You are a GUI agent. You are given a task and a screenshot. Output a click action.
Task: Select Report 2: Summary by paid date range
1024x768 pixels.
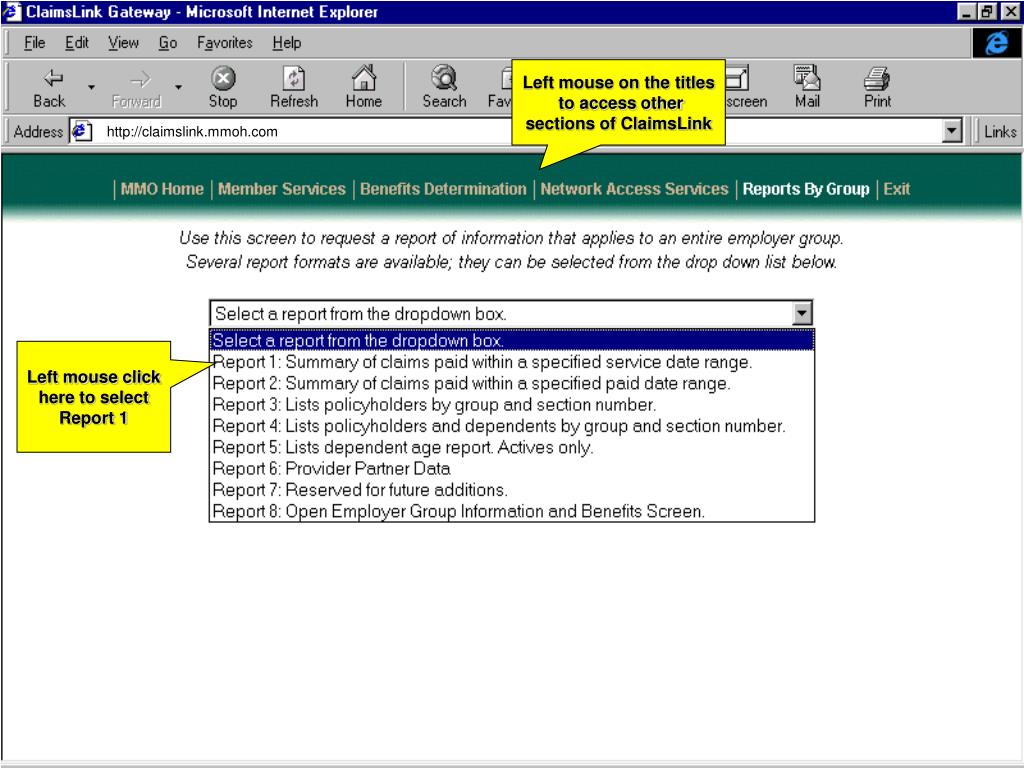point(512,383)
